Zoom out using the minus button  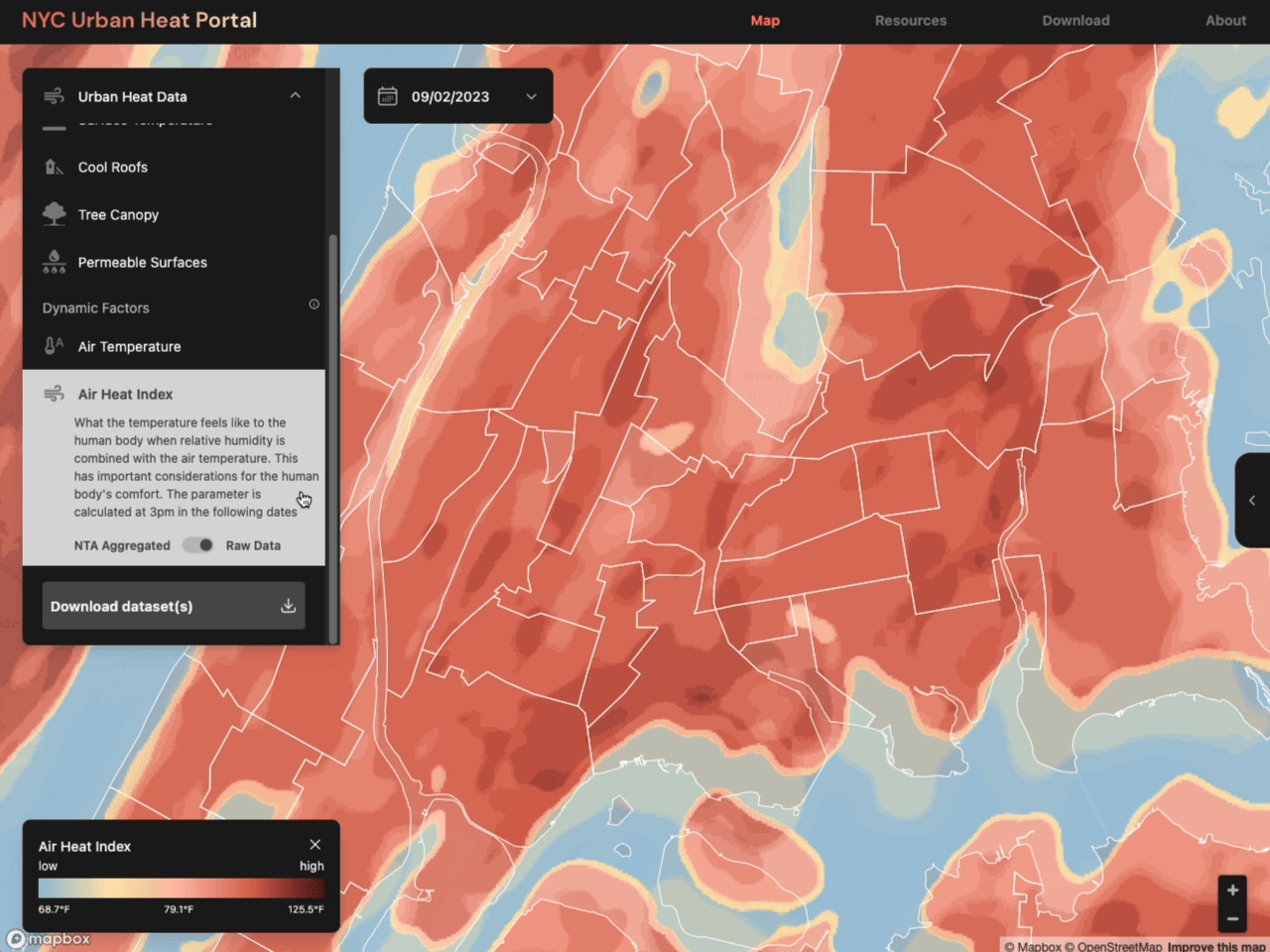pyautogui.click(x=1232, y=919)
